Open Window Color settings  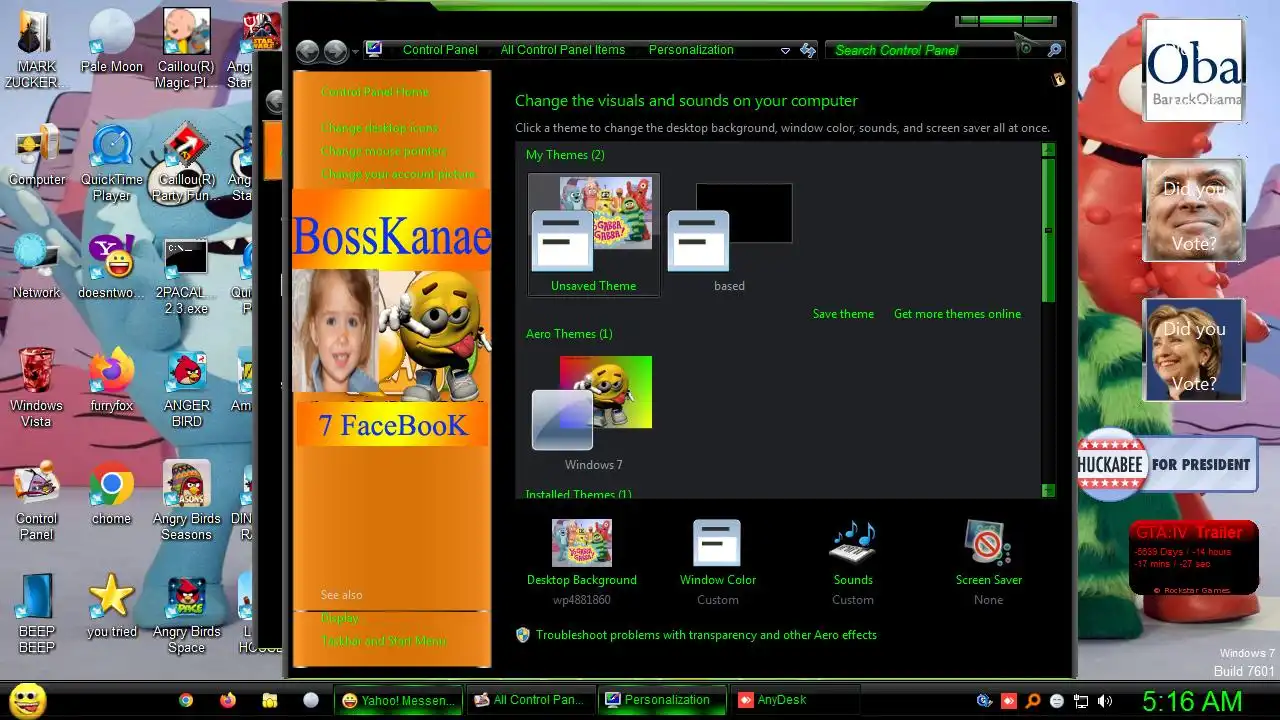(x=717, y=561)
